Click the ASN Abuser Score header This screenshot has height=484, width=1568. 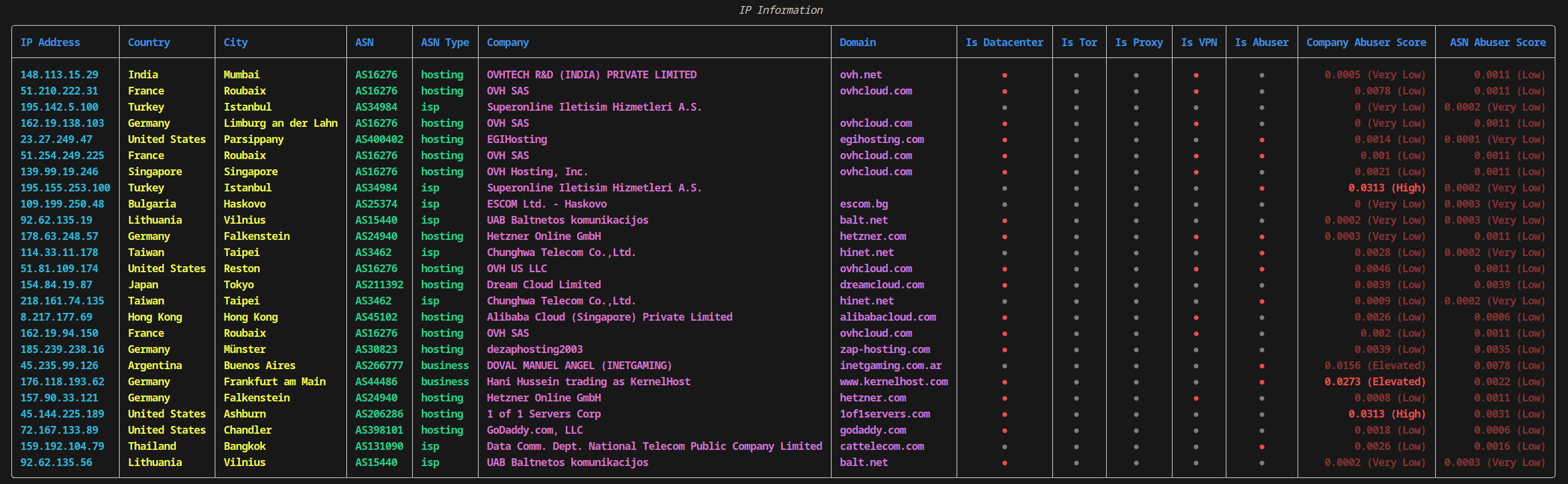click(1497, 42)
